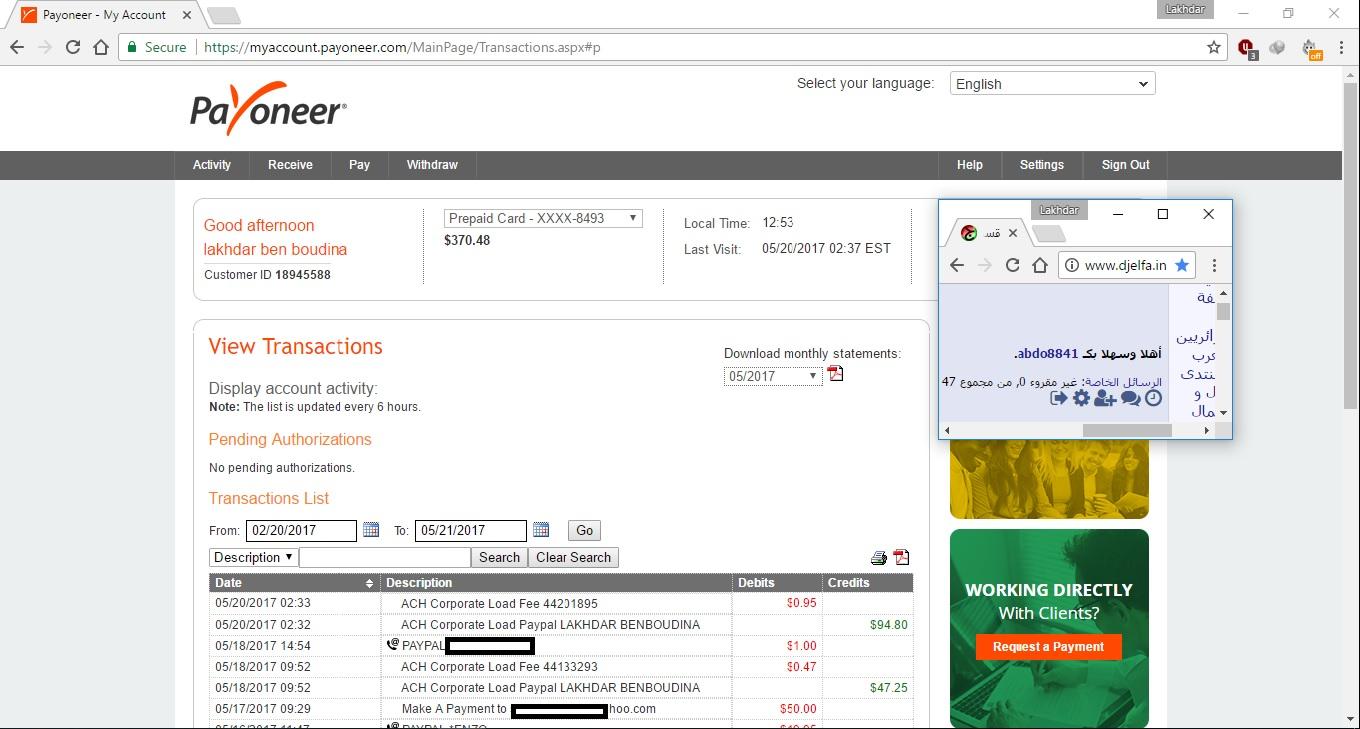Open the From date calendar picker
1360x729 pixels.
(x=371, y=529)
